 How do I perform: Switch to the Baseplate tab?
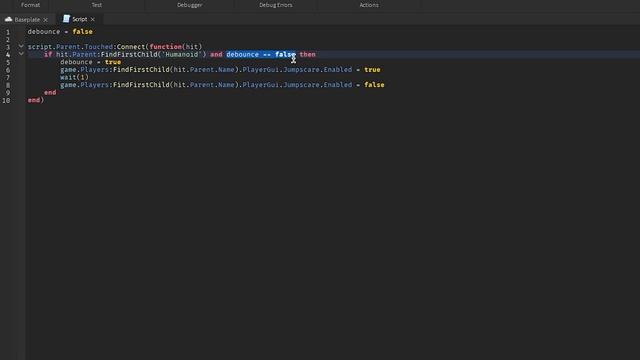[27, 19]
